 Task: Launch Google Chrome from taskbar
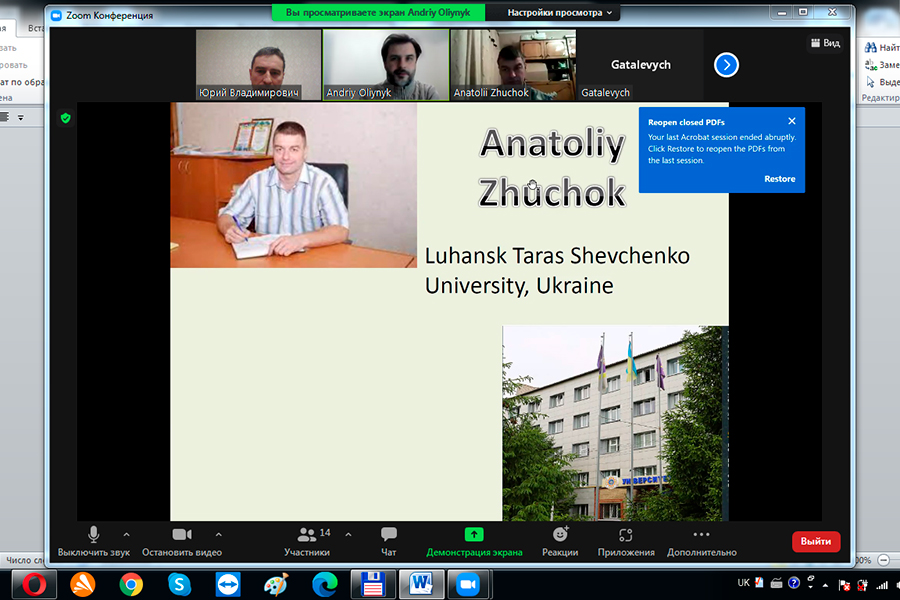tap(131, 585)
